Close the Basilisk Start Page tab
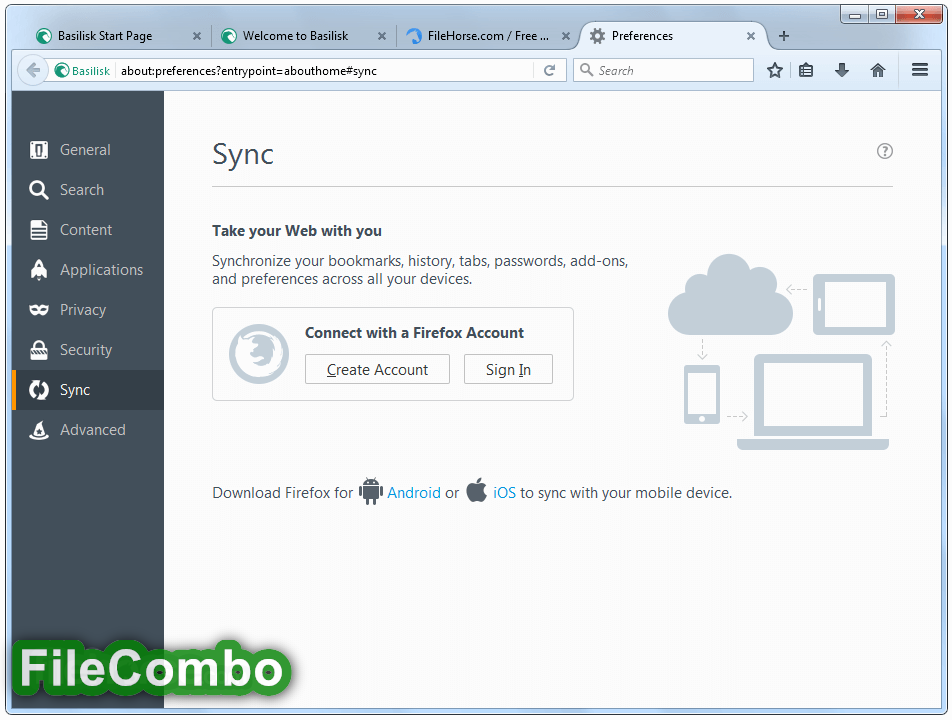 [197, 36]
